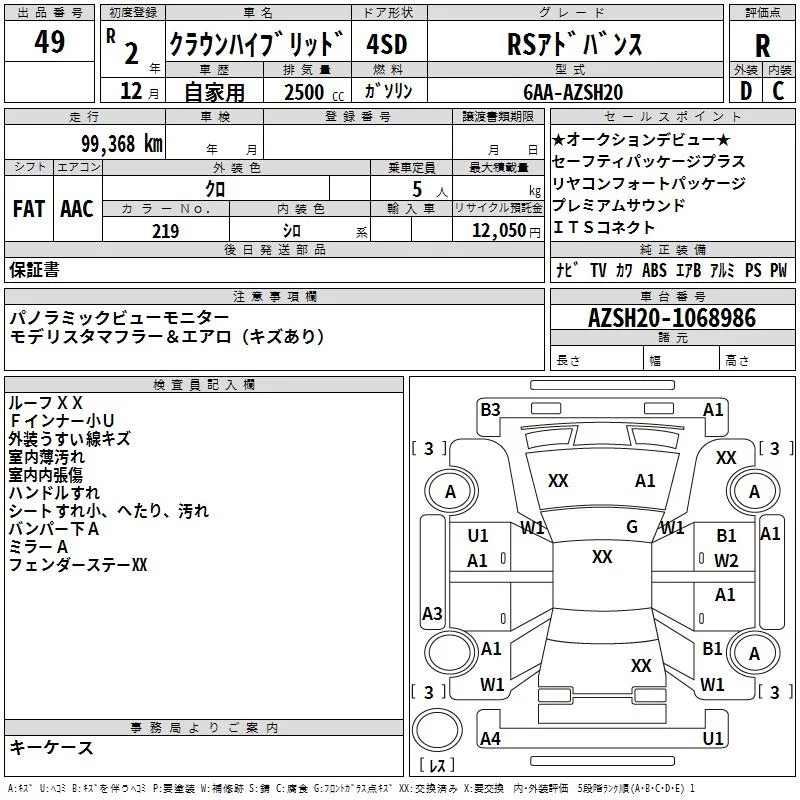Click the A3 mark on left side sill
This screenshot has width=800, height=800.
(432, 613)
